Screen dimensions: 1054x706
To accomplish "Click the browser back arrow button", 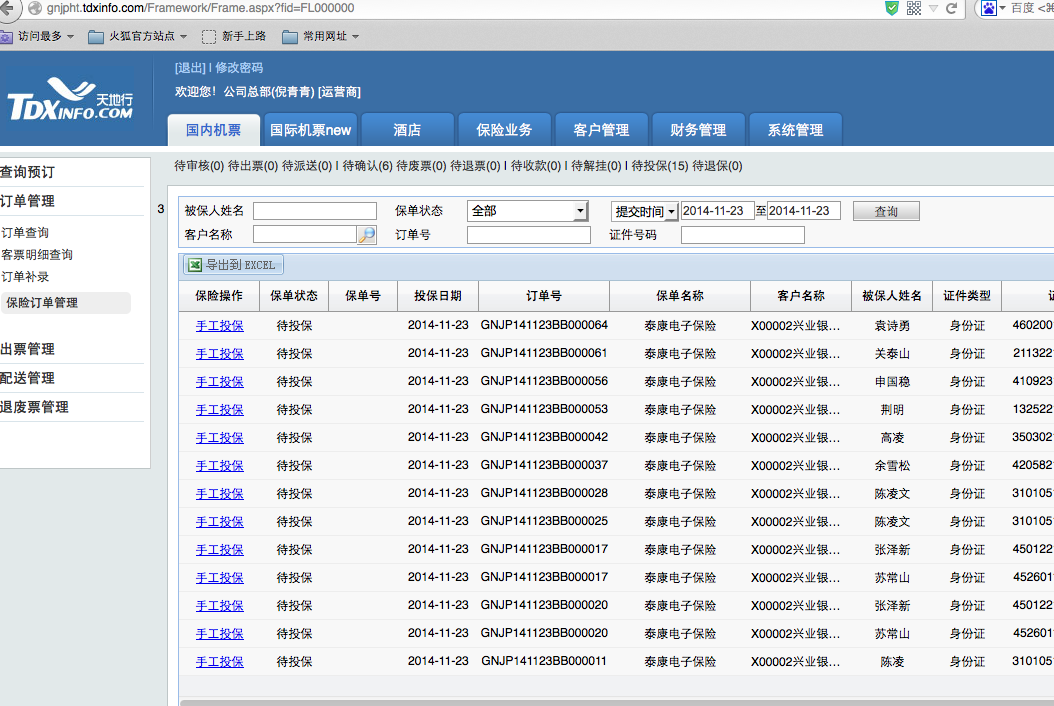I will point(7,7).
